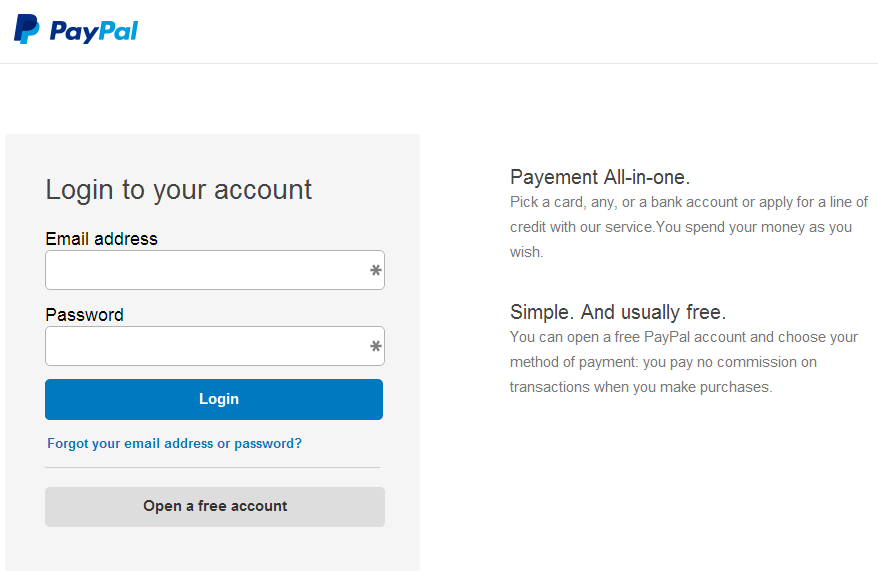Click the "method of payment" text line
The image size is (878, 573).
(662, 362)
